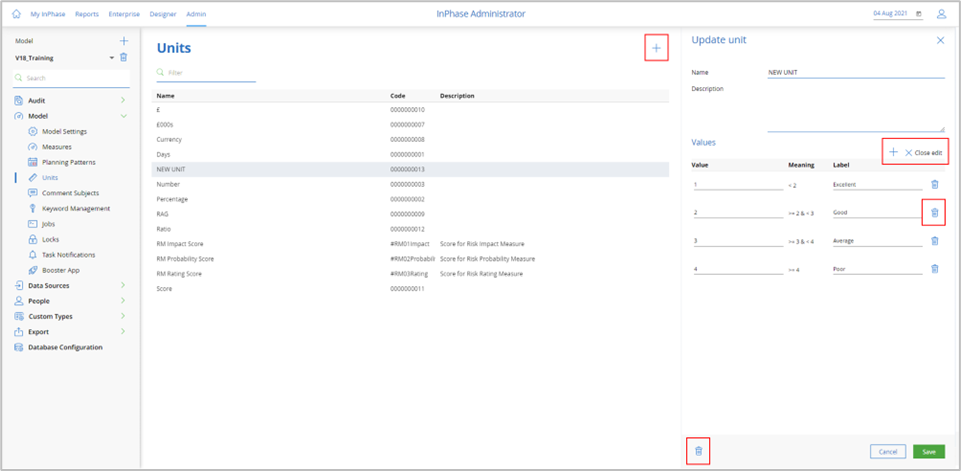The image size is (961, 471).
Task: Select Units in sidebar
Action: (50, 178)
